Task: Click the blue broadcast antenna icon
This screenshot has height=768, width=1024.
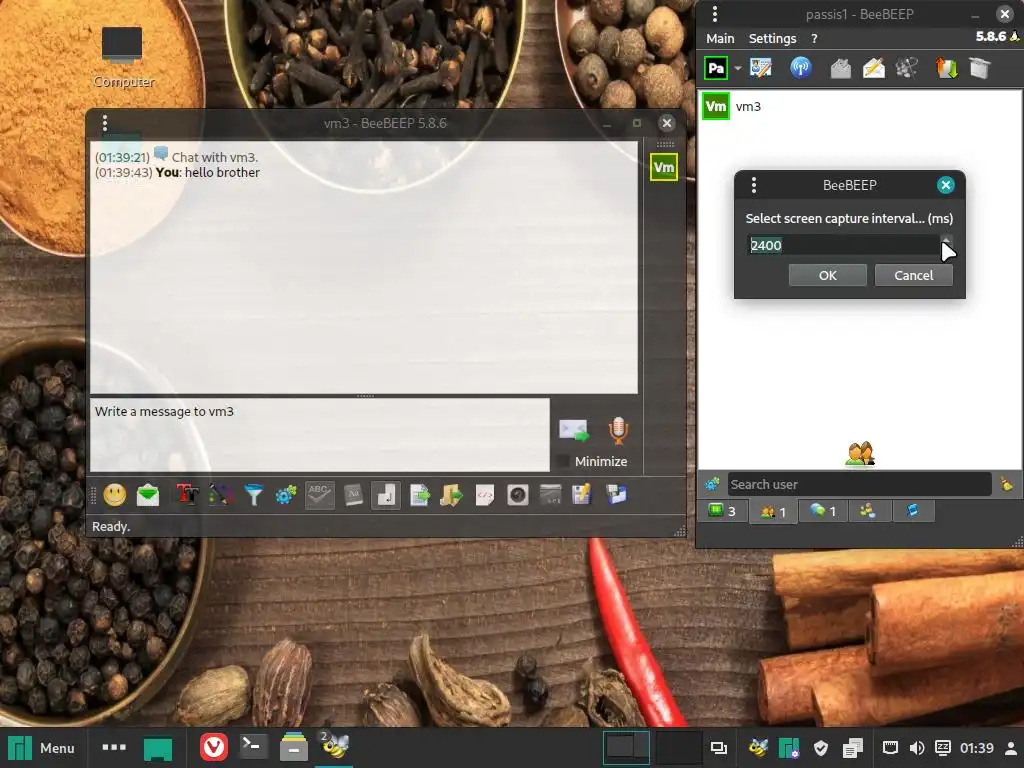Action: pyautogui.click(x=801, y=68)
